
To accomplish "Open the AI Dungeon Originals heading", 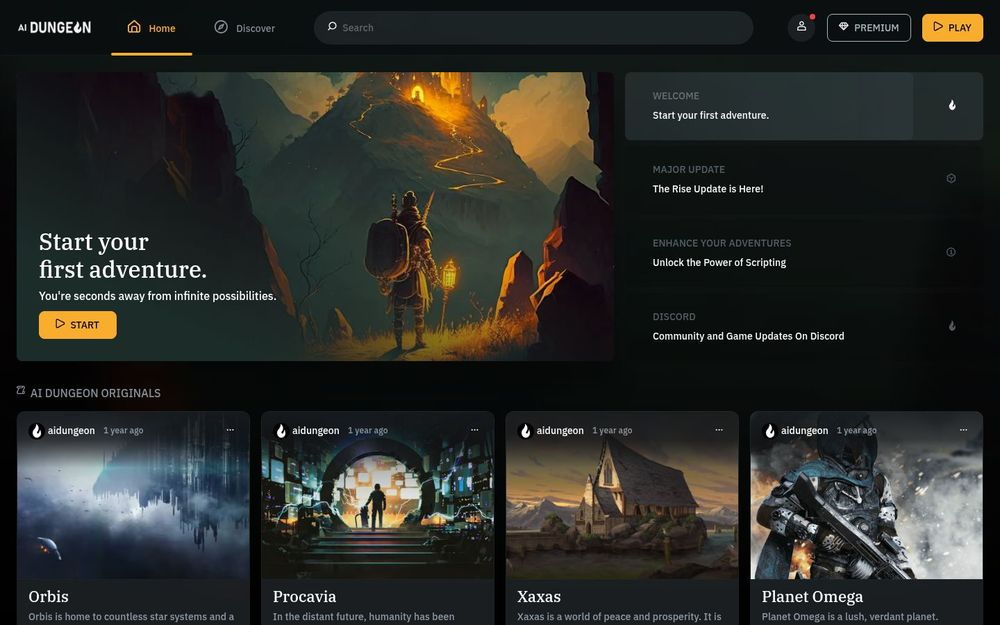I will [x=96, y=393].
